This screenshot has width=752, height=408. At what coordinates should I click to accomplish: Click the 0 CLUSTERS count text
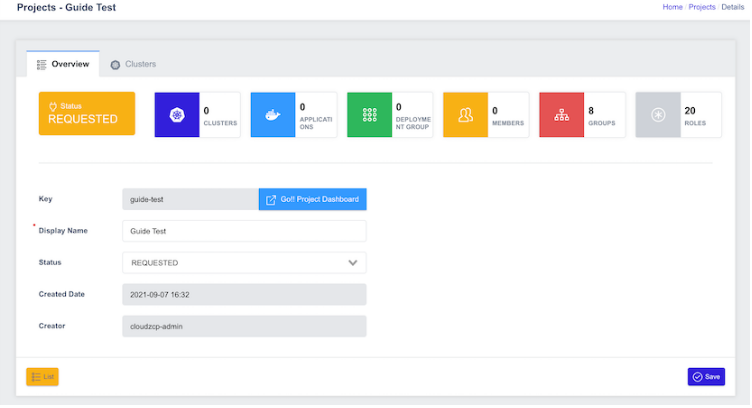[220, 116]
